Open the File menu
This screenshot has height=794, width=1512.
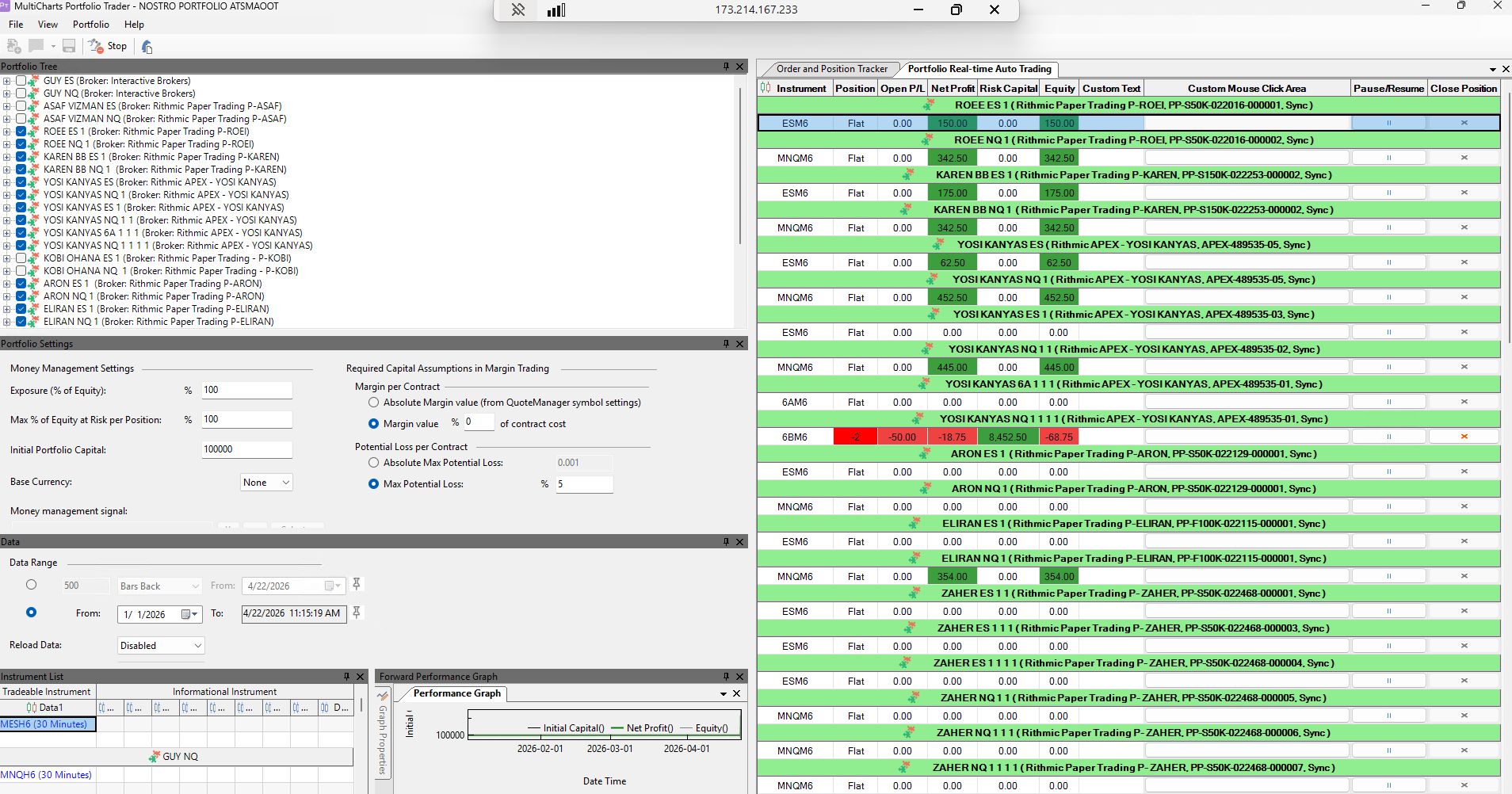point(16,25)
